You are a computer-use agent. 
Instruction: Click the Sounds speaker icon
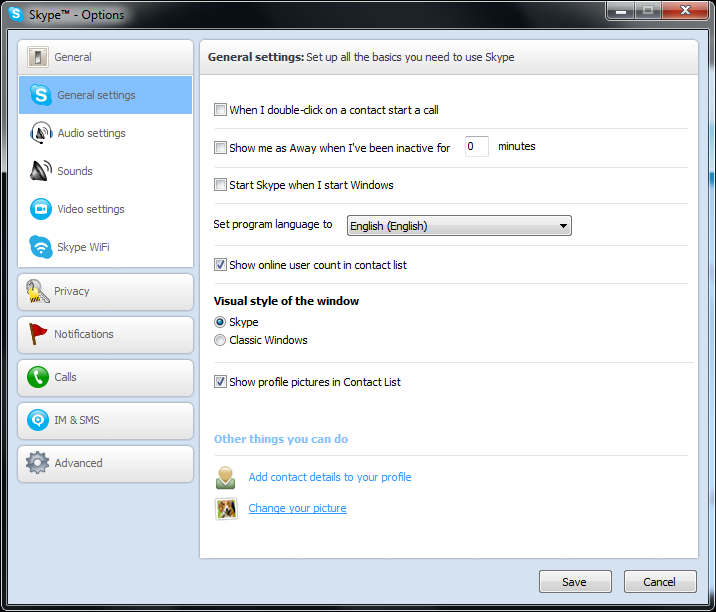click(x=40, y=171)
